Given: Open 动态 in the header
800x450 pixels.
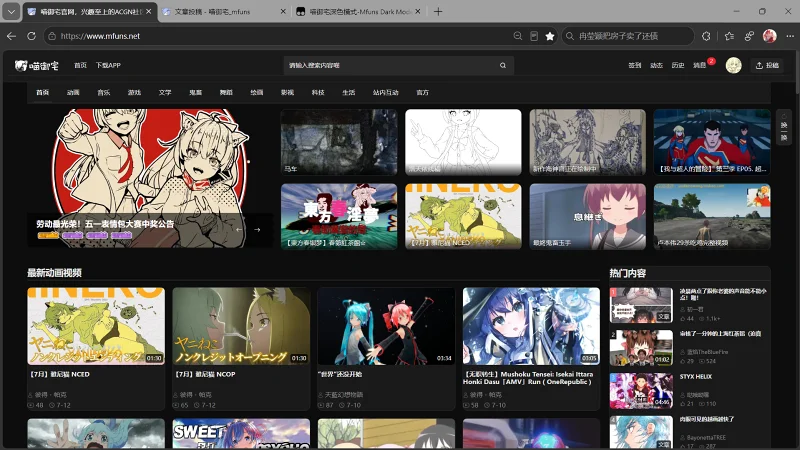Looking at the screenshot, I should pos(656,65).
